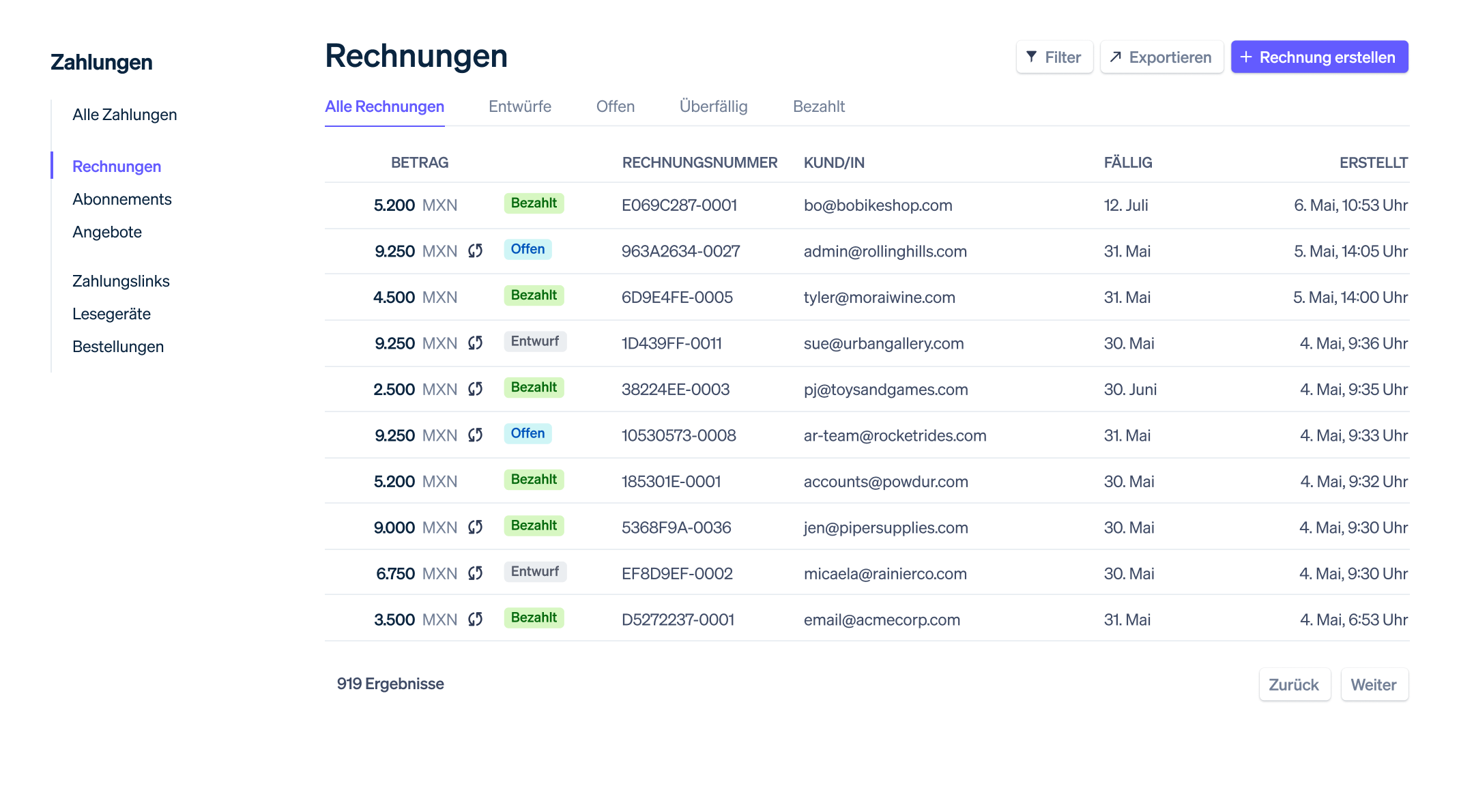
Task: Click the Entwurf badge for 1D439FF-0011
Action: tap(535, 341)
